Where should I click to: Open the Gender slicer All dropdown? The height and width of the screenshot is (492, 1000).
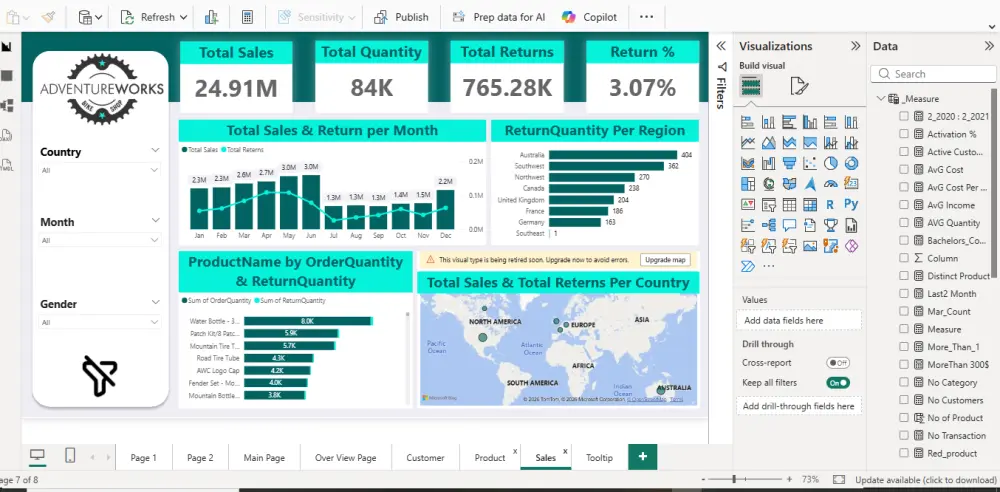click(100, 323)
